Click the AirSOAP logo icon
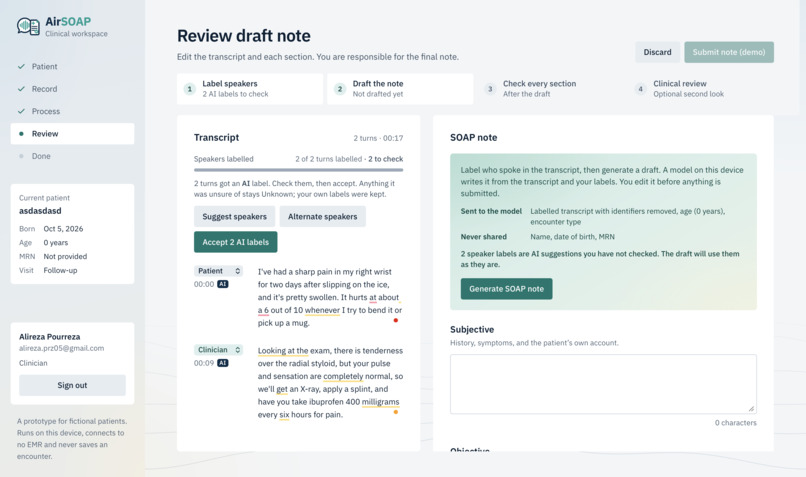This screenshot has width=806, height=477. pyautogui.click(x=28, y=26)
